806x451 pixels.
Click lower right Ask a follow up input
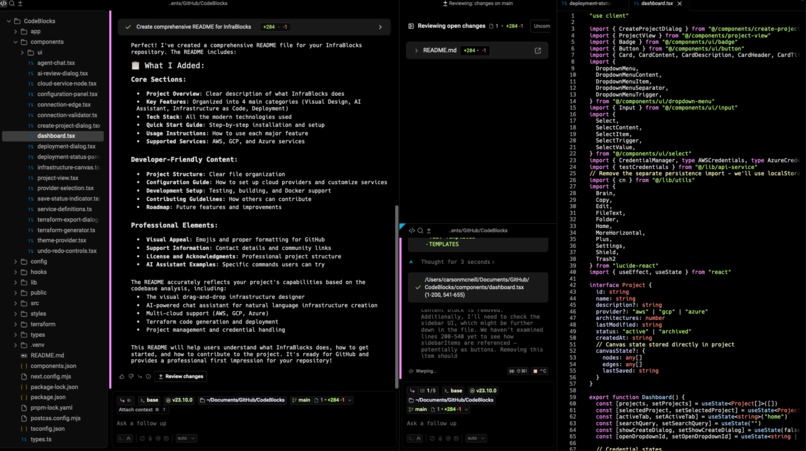pos(478,423)
